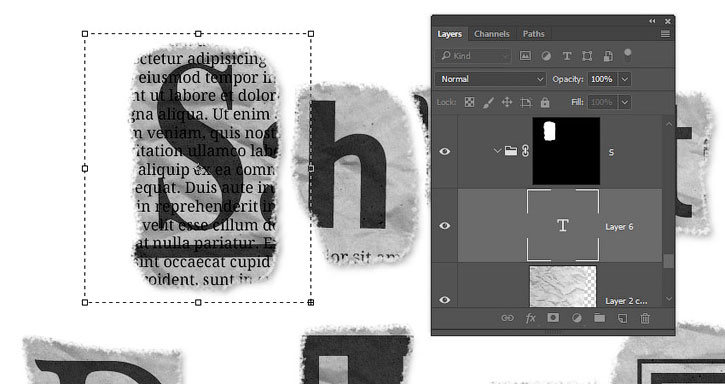Click the folder icon of group S
The height and width of the screenshot is (384, 725).
pyautogui.click(x=510, y=151)
